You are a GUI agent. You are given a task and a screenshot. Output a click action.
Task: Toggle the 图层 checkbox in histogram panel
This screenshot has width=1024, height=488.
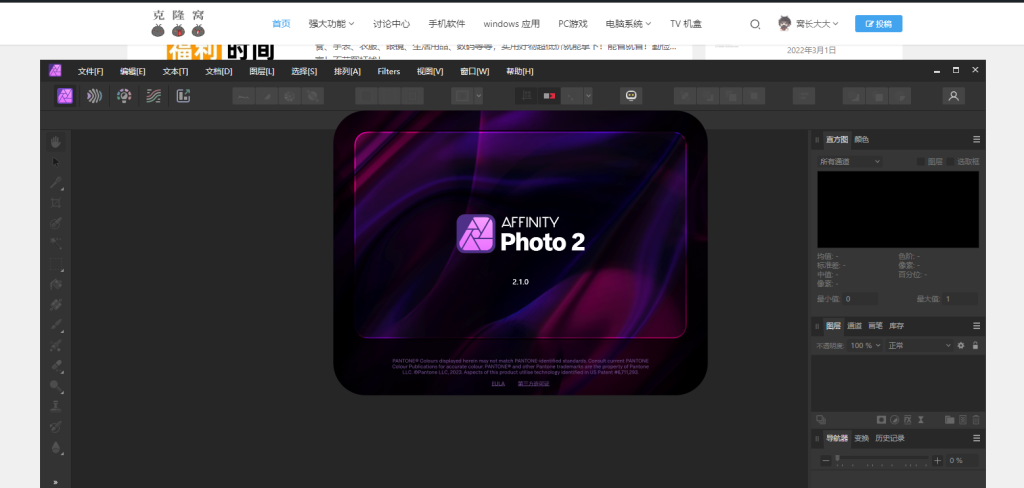(x=921, y=161)
